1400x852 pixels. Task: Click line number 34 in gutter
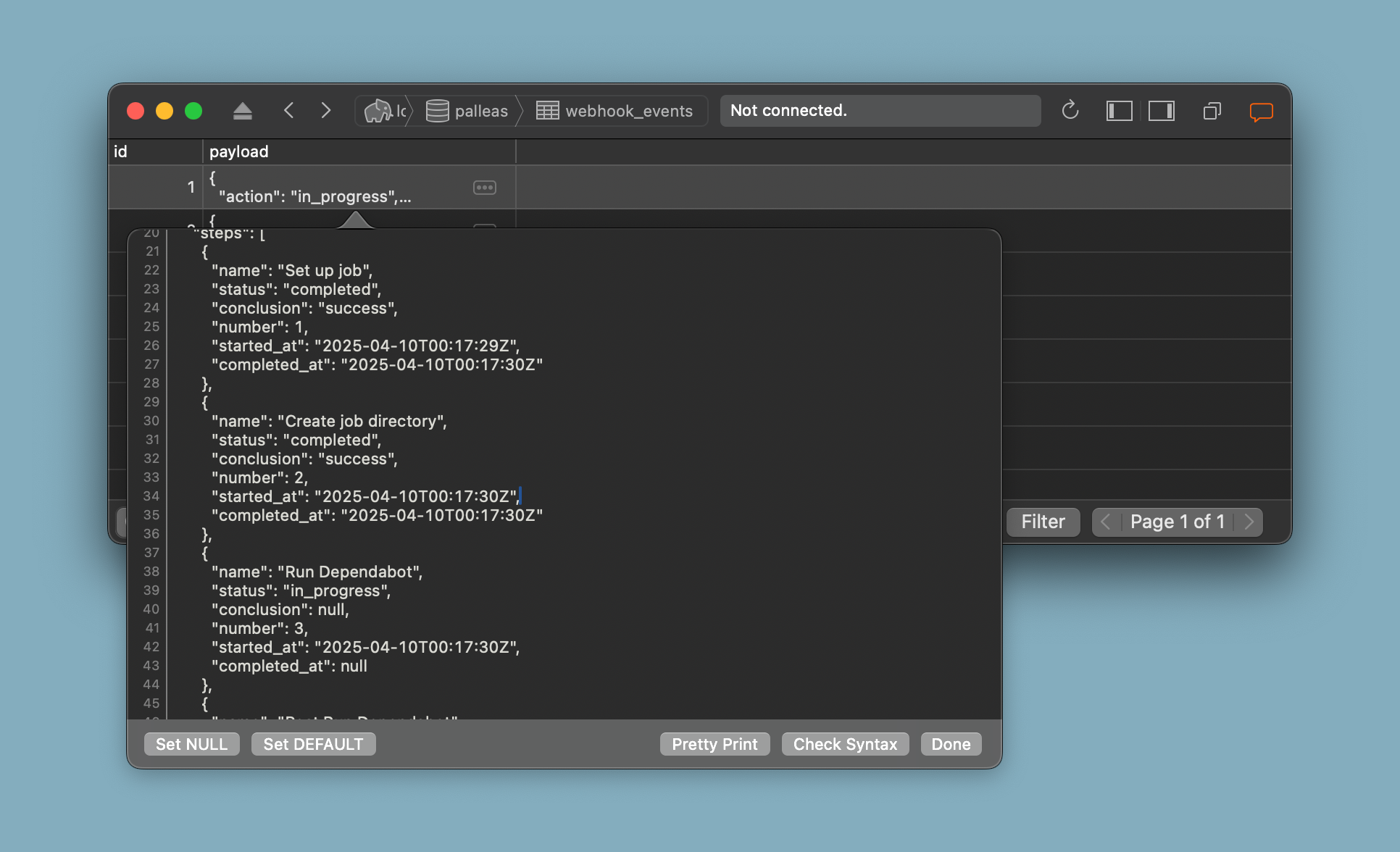(x=151, y=496)
